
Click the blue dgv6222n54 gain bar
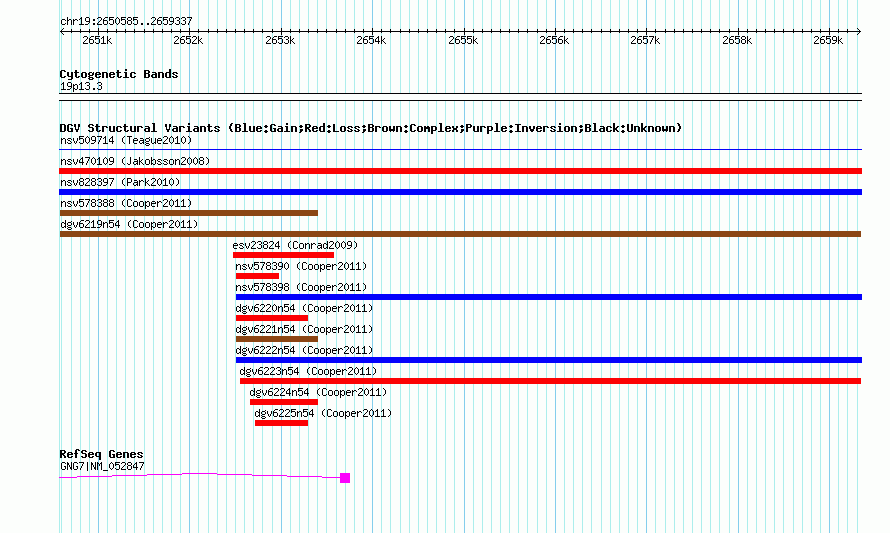point(549,360)
